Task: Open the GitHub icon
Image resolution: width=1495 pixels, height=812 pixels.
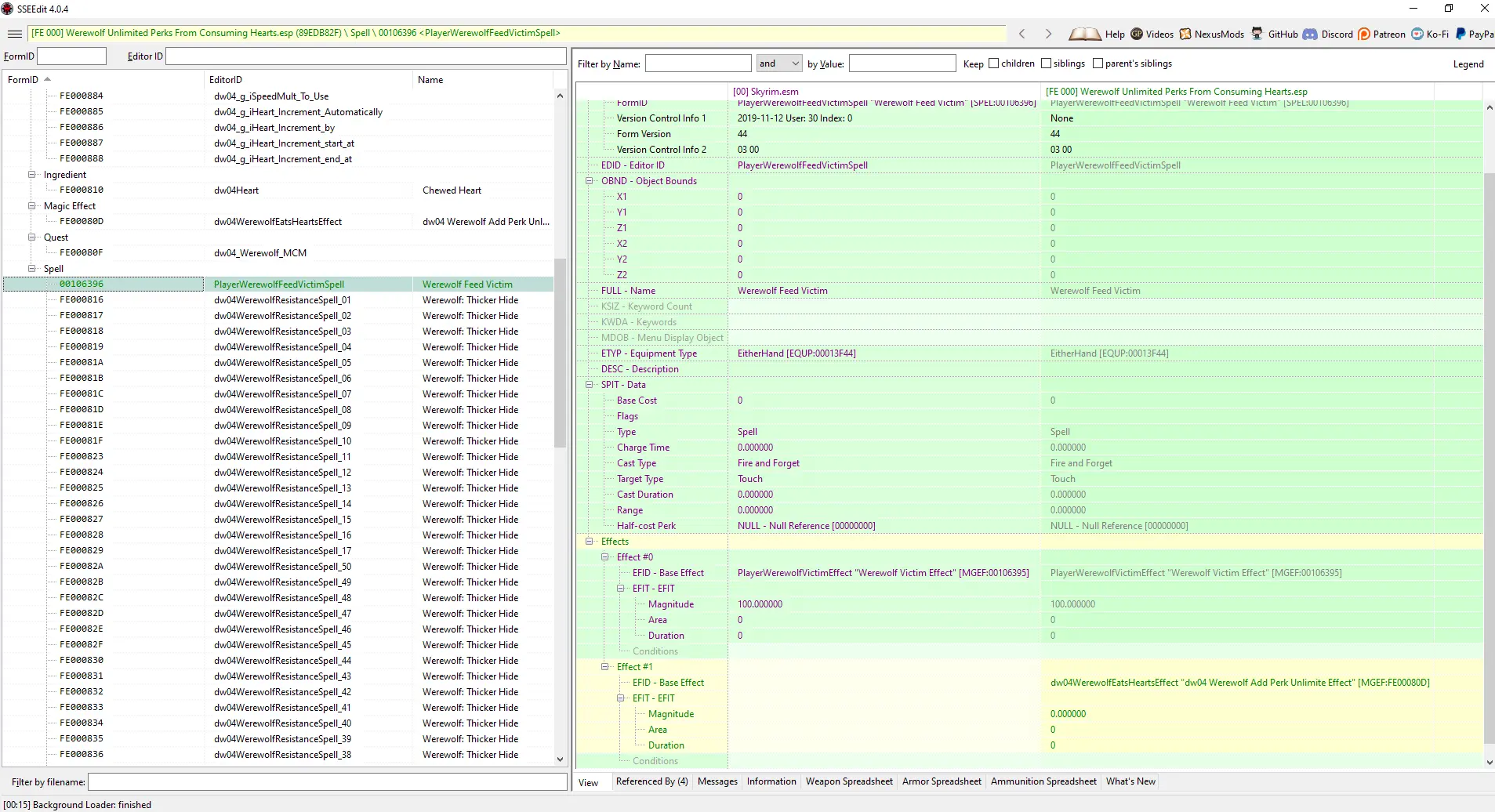Action: click(1257, 34)
